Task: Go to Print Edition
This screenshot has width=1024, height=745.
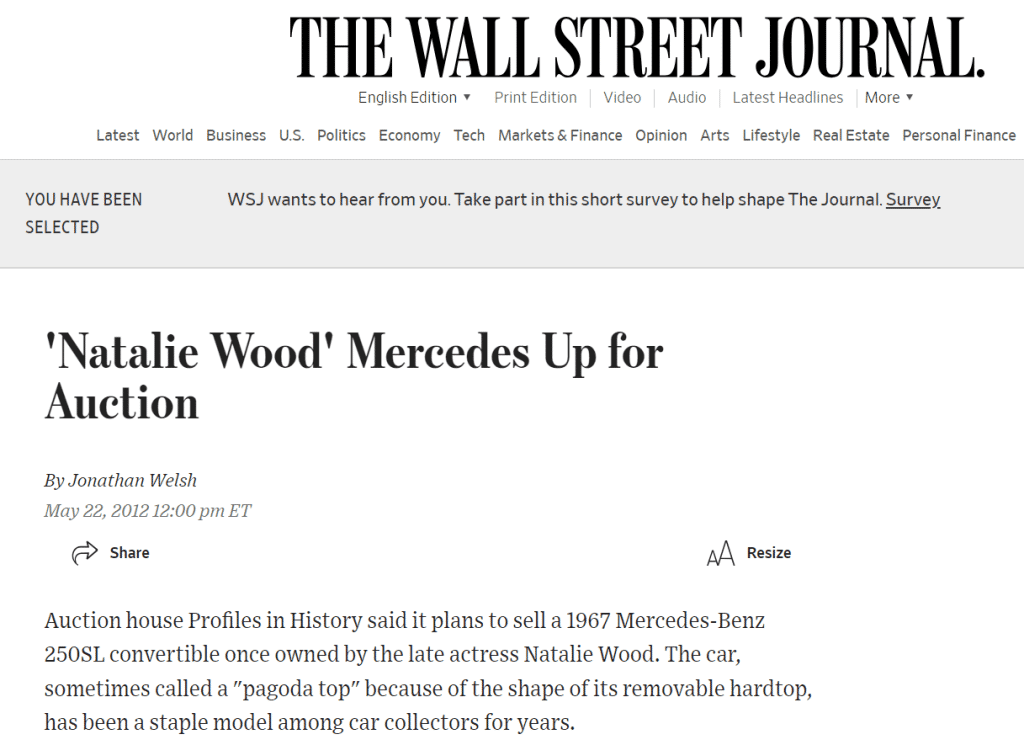Action: pyautogui.click(x=535, y=98)
